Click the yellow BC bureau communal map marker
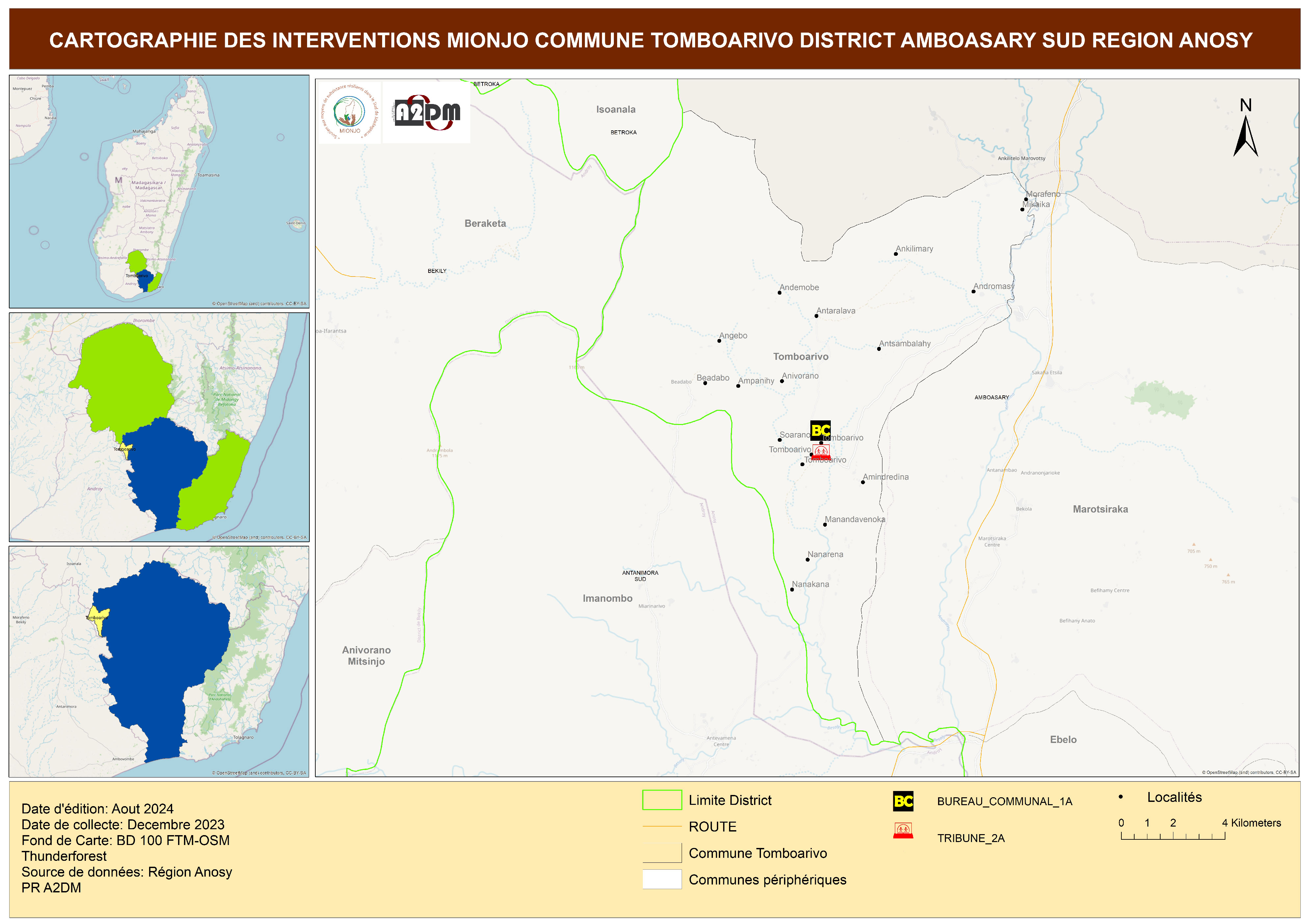Image resolution: width=1308 pixels, height=924 pixels. pos(820,430)
